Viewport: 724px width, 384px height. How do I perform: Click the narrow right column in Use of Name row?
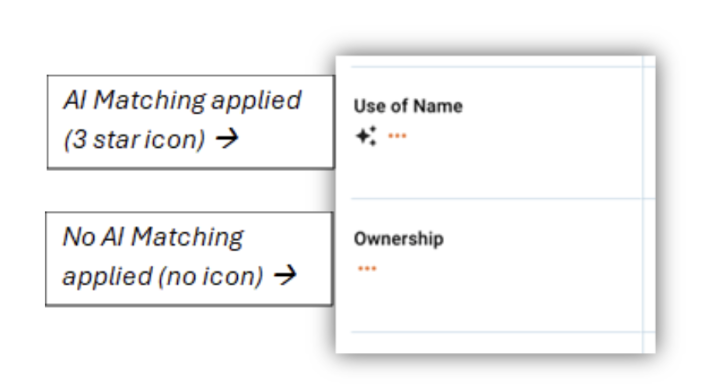point(649,133)
